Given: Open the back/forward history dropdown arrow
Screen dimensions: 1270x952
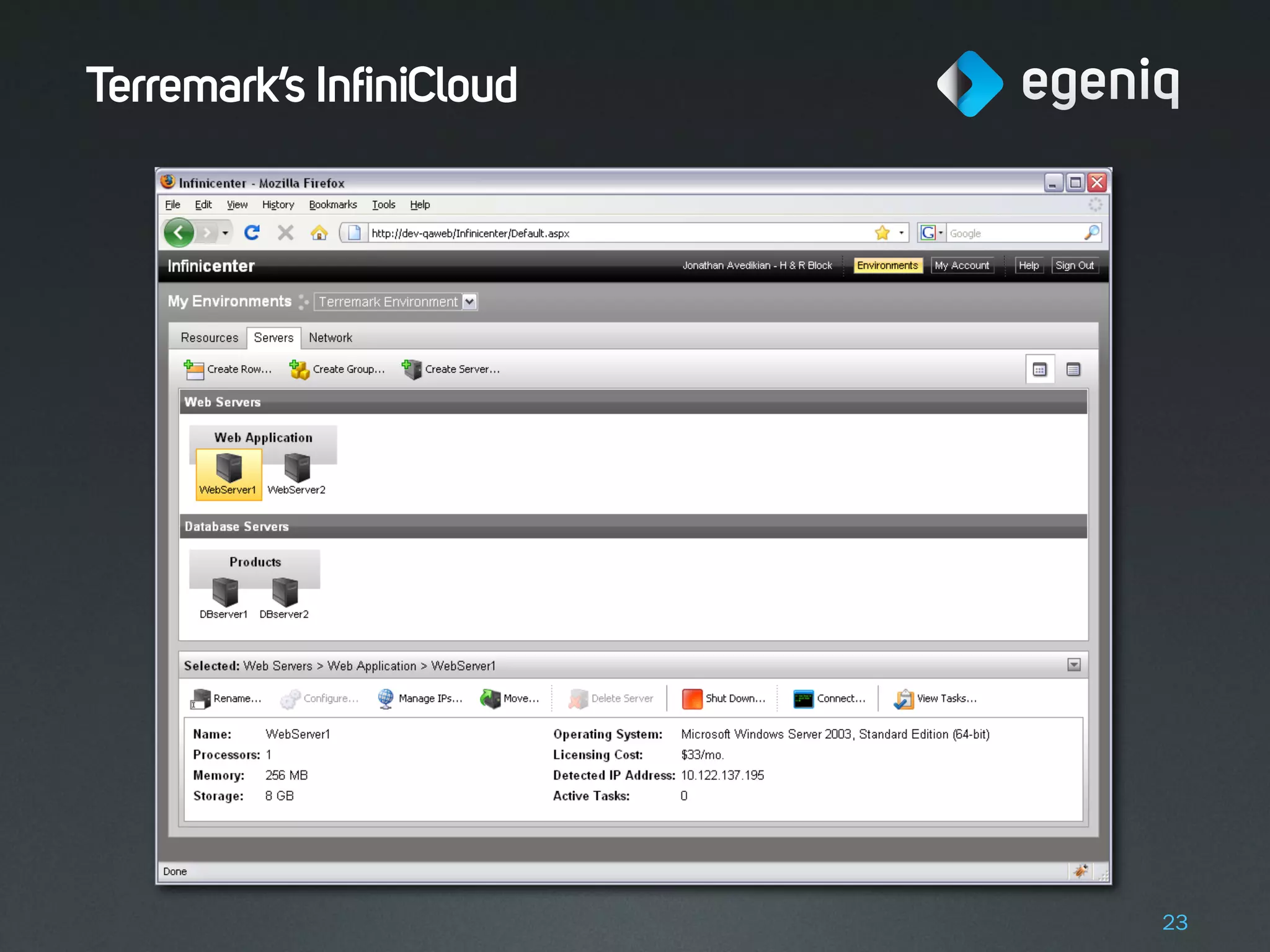Looking at the screenshot, I should coord(225,234).
